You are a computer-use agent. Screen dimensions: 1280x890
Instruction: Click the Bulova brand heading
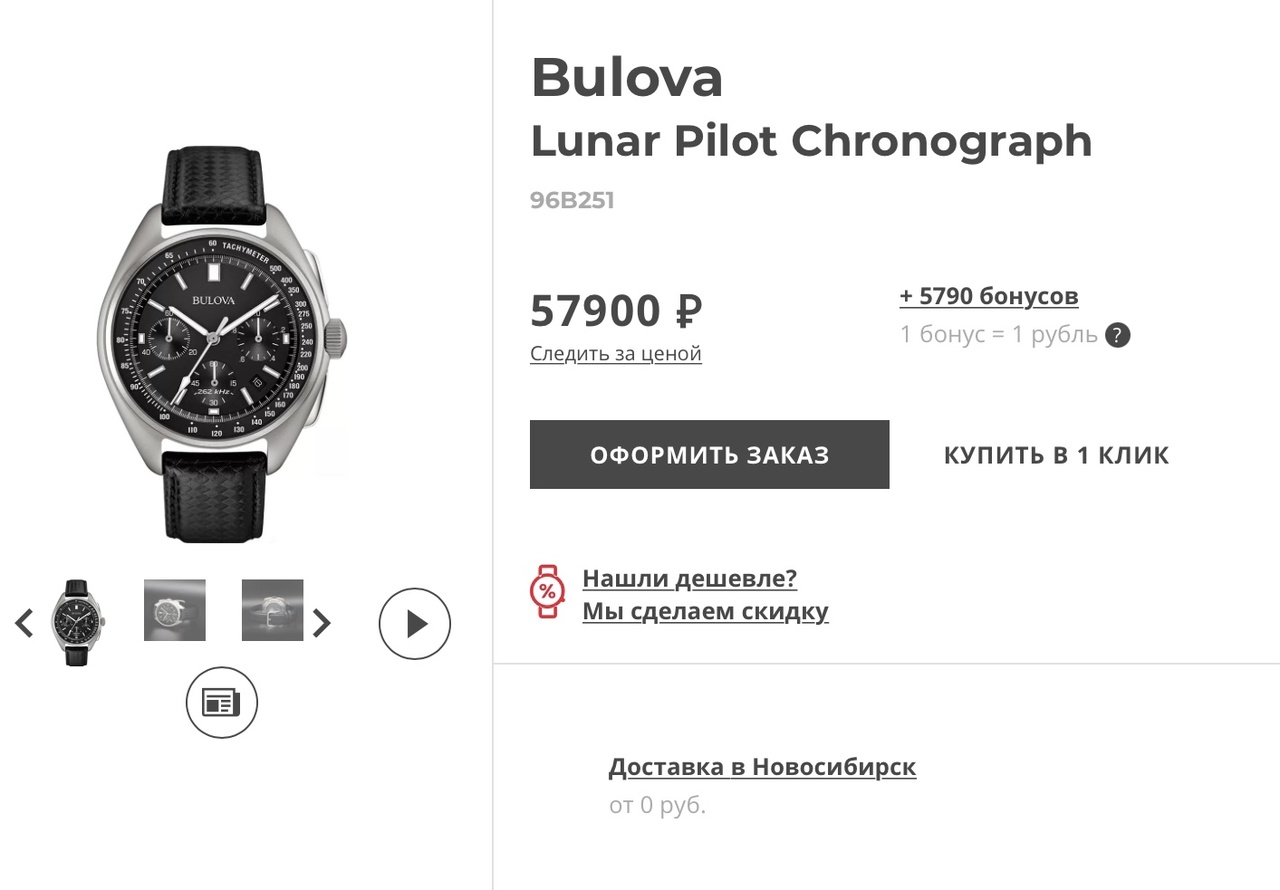click(x=626, y=78)
